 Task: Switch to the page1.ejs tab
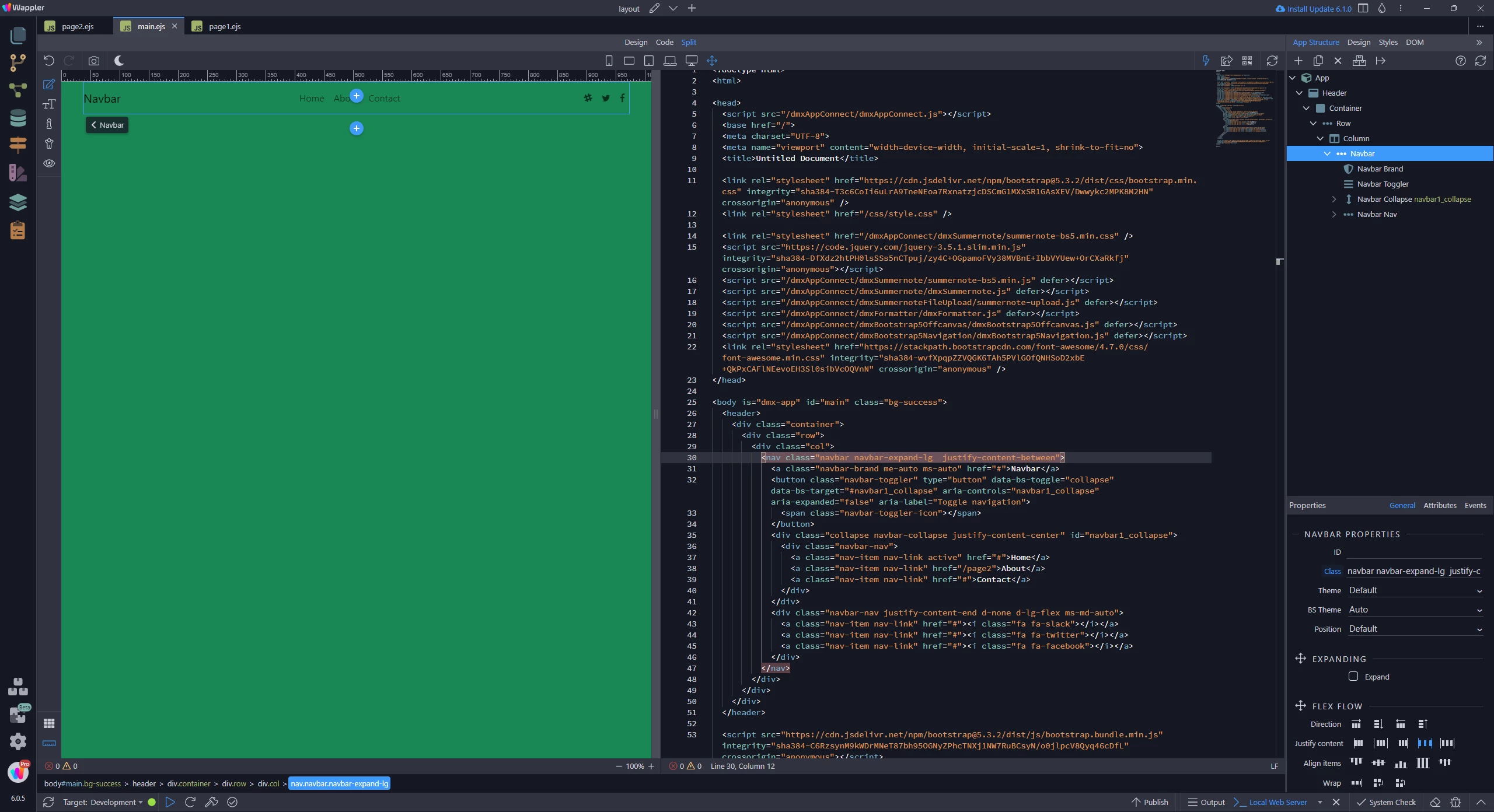pos(224,26)
